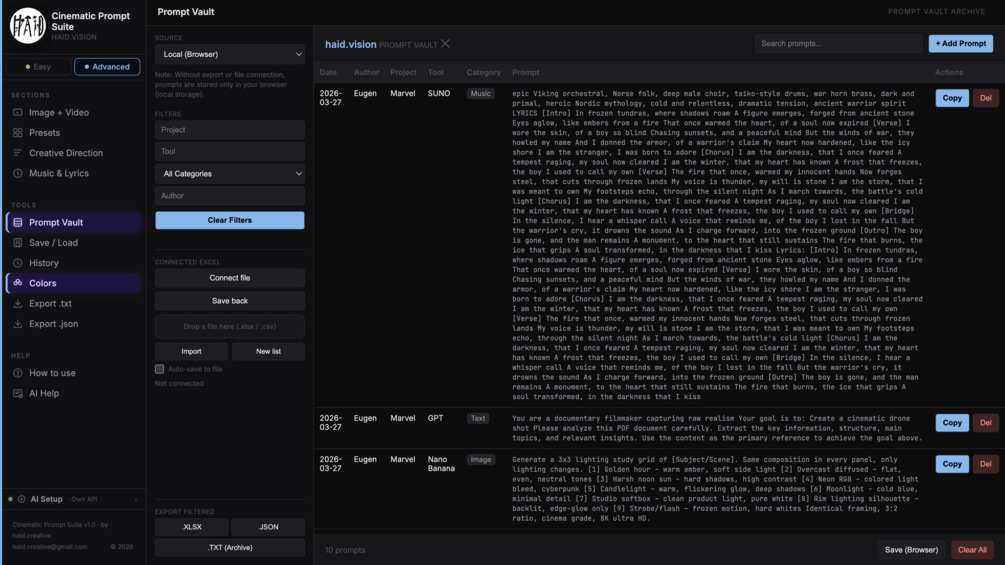Expand the AI Setup section arrow
The height and width of the screenshot is (565, 1005).
click(136, 499)
